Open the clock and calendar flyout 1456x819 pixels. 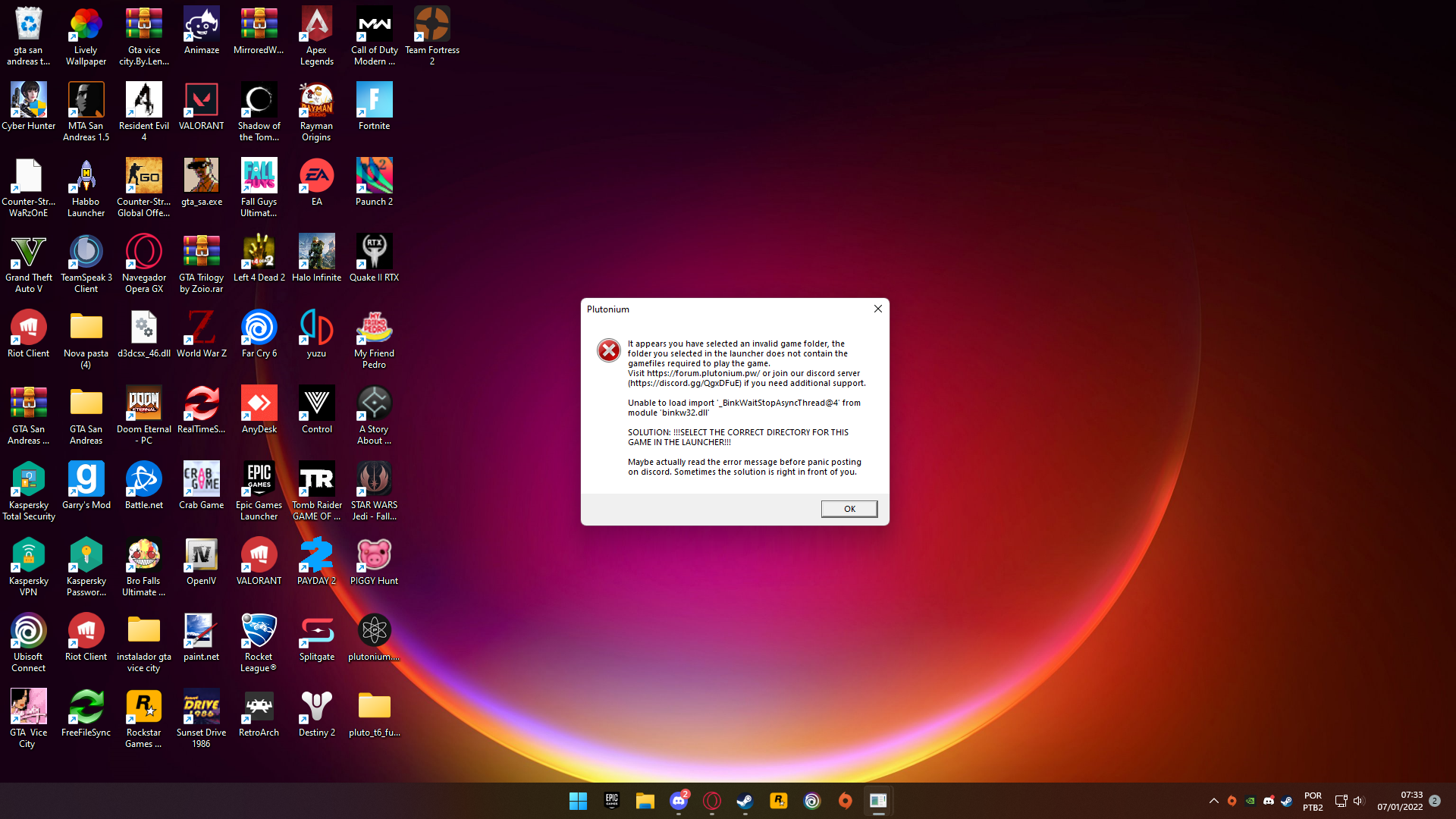pos(1400,801)
